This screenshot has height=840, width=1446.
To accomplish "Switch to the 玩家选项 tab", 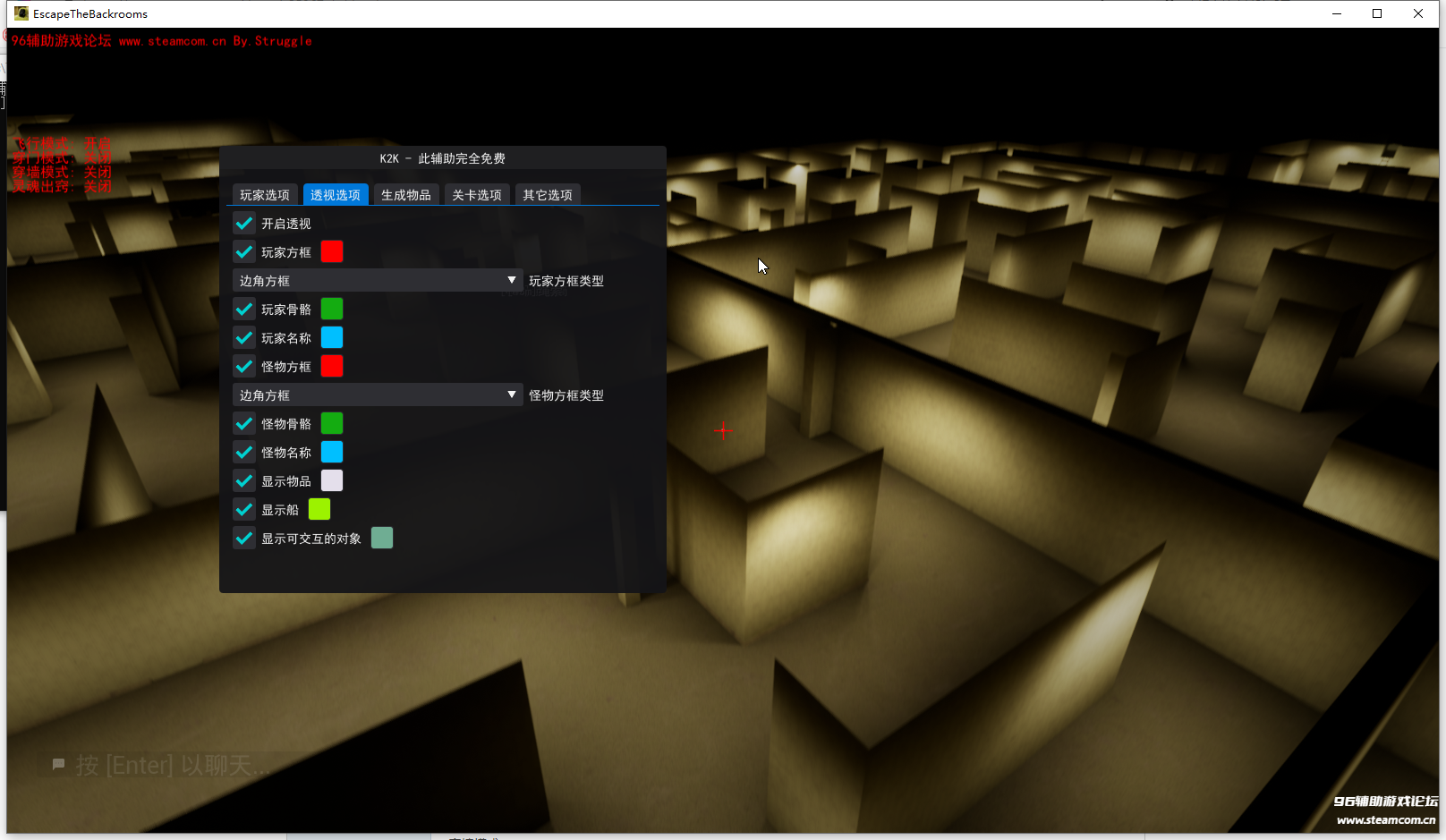I will [264, 195].
